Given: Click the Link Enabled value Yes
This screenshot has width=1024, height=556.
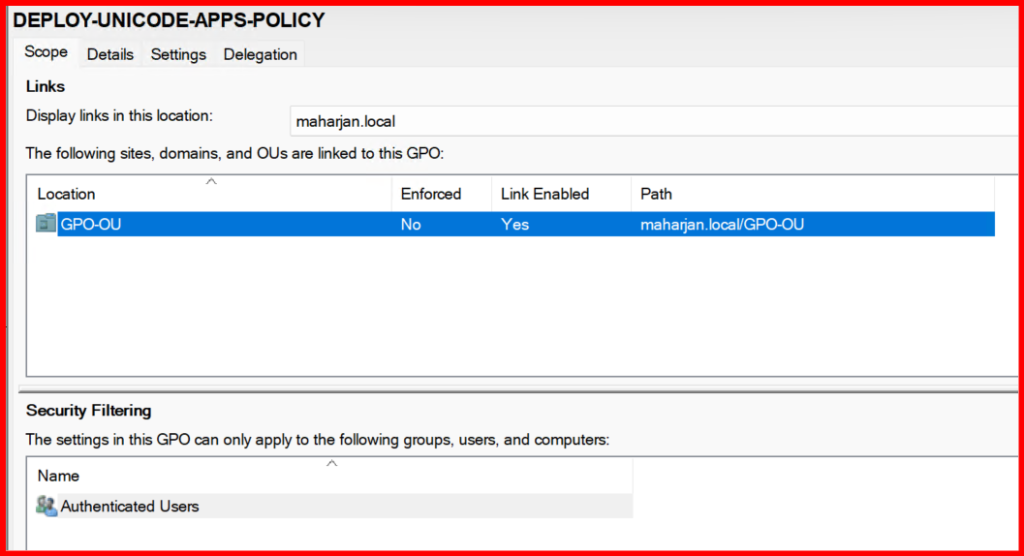Looking at the screenshot, I should coord(515,224).
